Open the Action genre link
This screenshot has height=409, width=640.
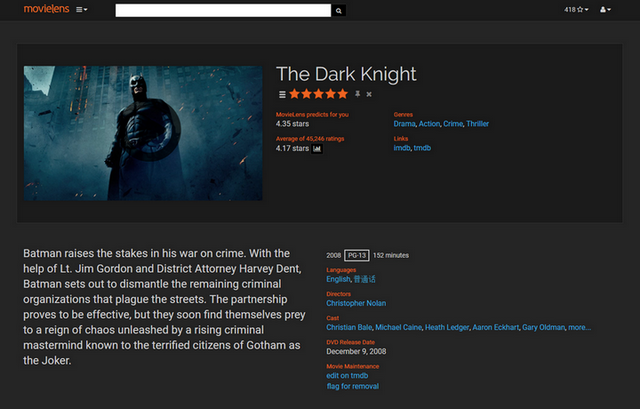click(429, 124)
